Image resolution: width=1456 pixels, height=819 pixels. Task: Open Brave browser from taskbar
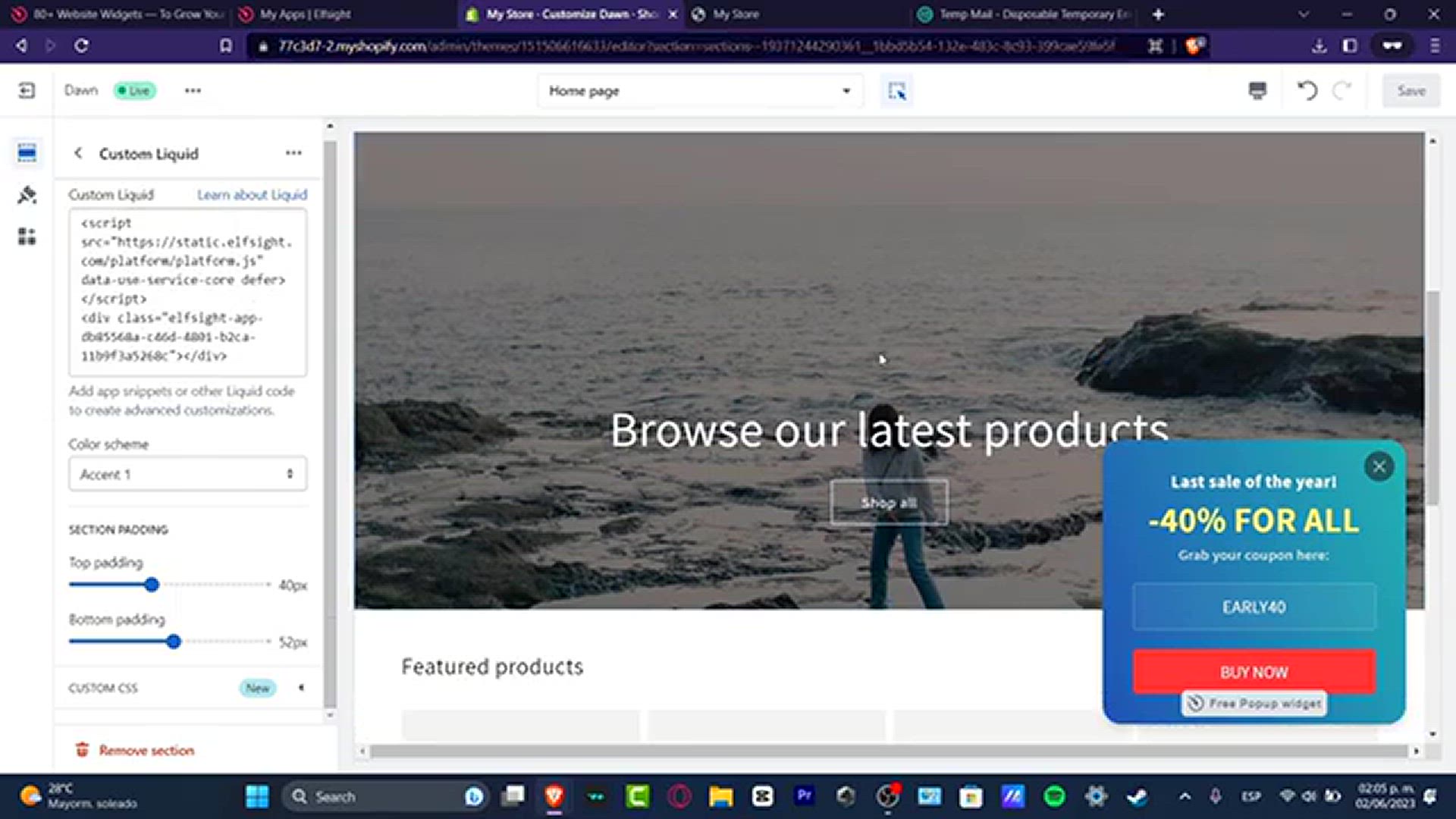[x=554, y=796]
